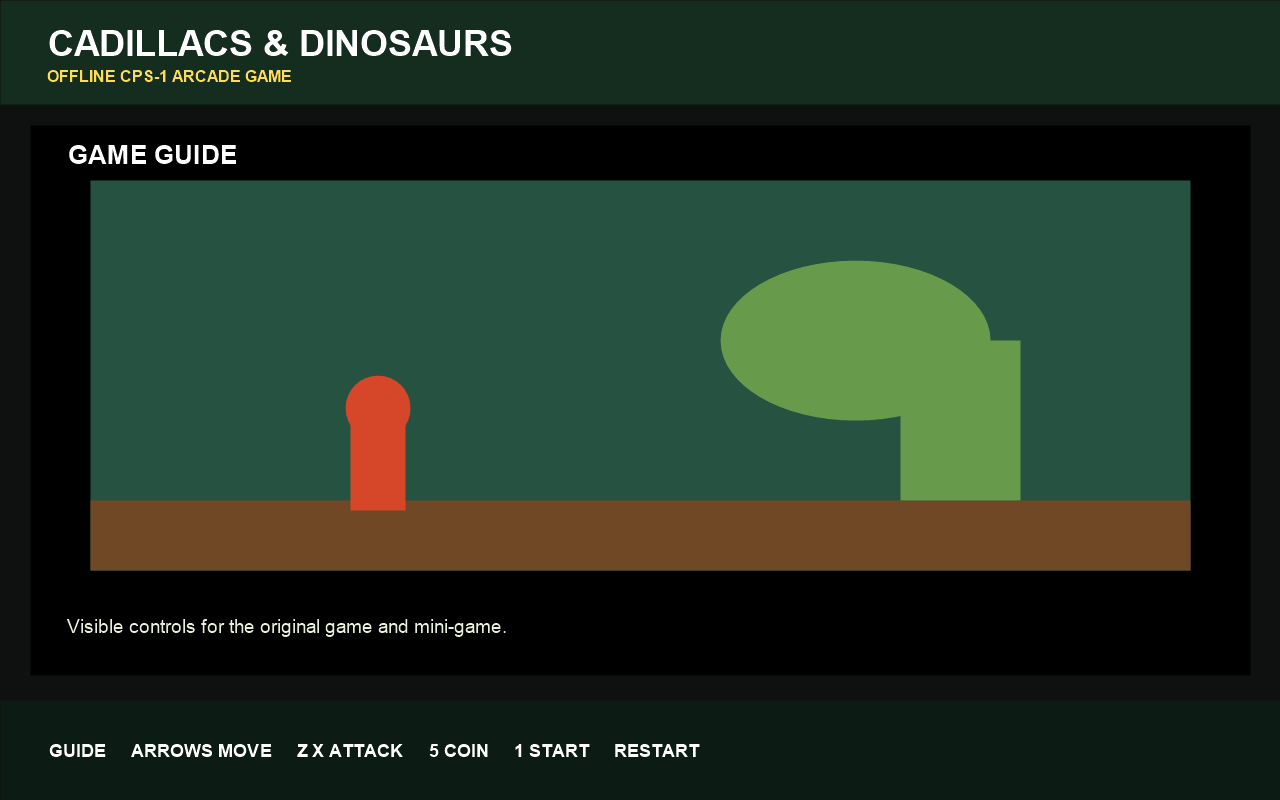Select ARROWS MOVE control in bottom bar
Viewport: 1280px width, 800px height.
pos(201,751)
